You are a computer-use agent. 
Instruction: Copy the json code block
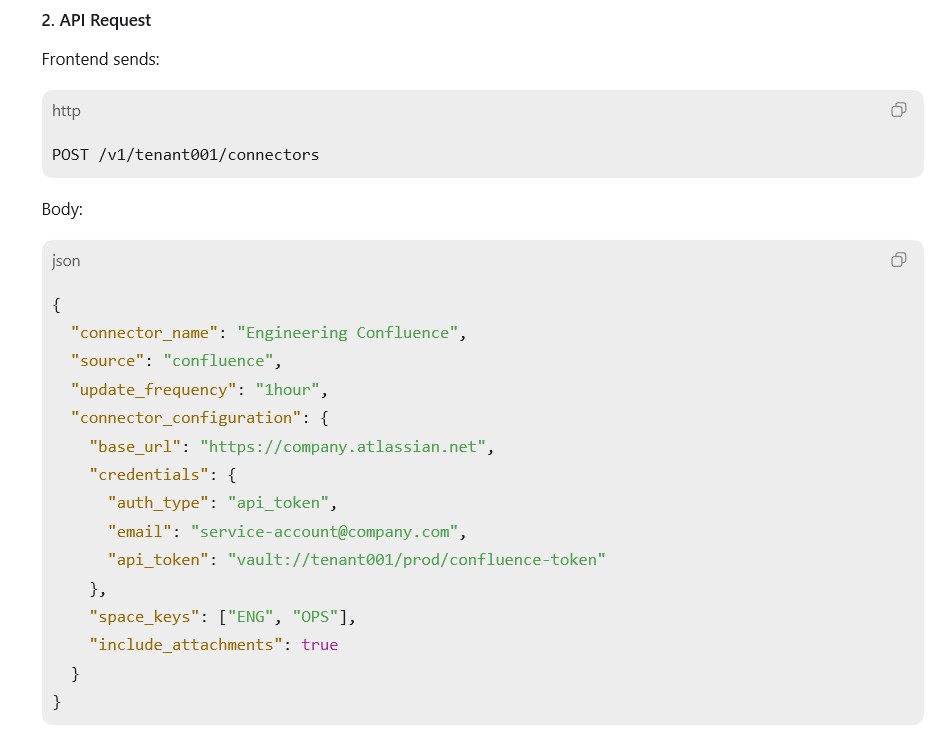[x=898, y=260]
